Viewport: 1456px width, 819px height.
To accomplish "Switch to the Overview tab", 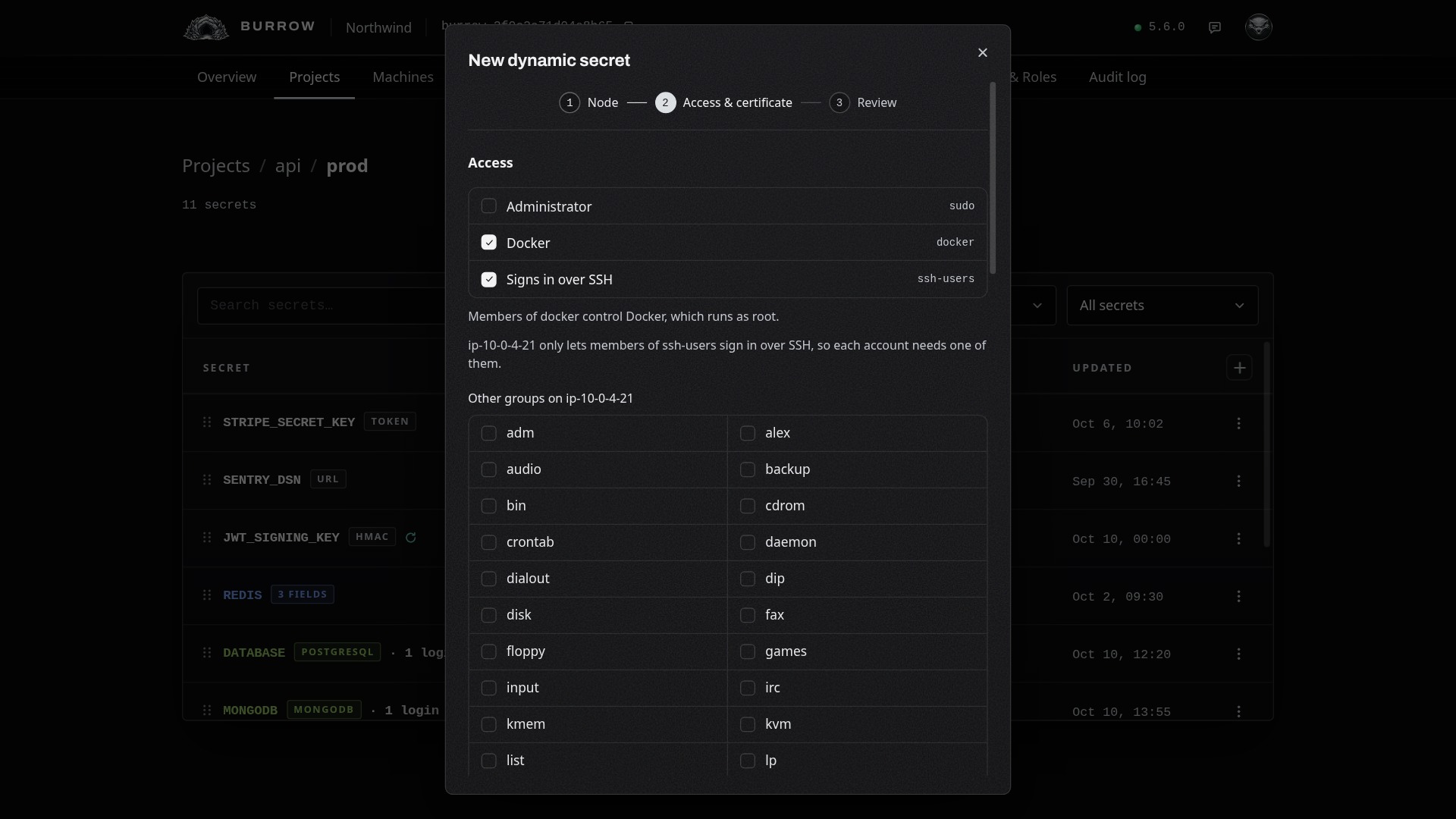I will click(x=227, y=77).
